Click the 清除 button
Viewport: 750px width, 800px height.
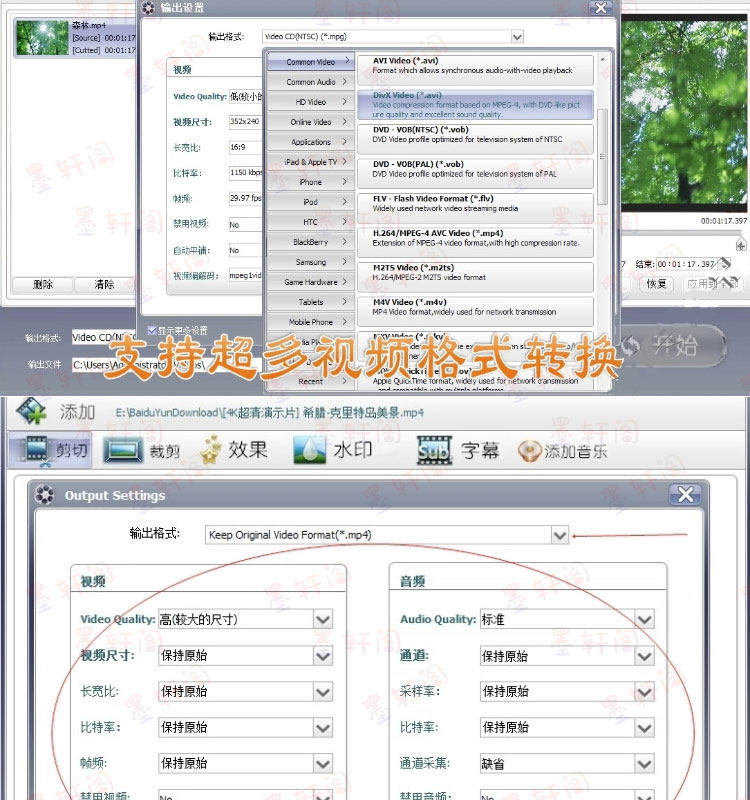[x=104, y=285]
